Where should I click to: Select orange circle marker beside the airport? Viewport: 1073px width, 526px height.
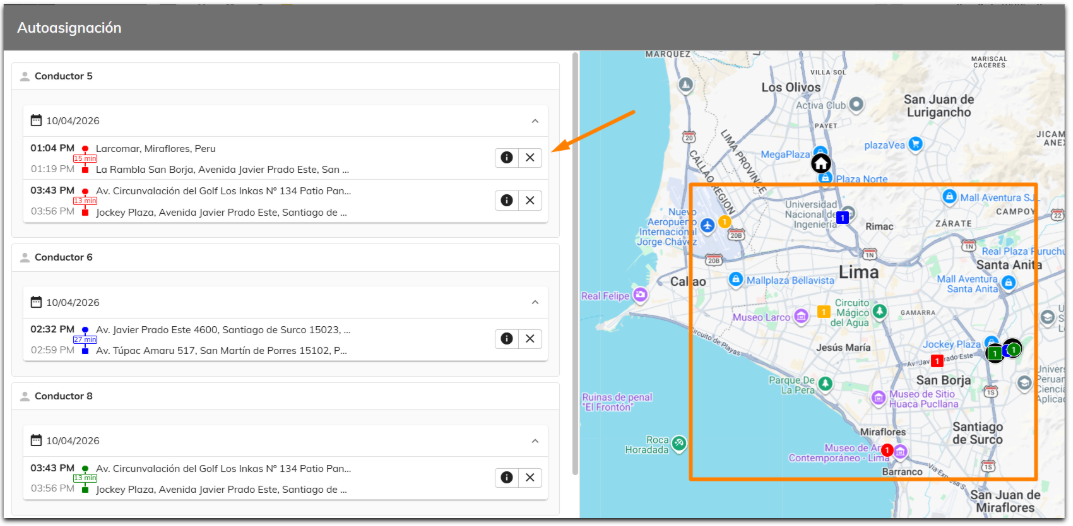tap(724, 222)
